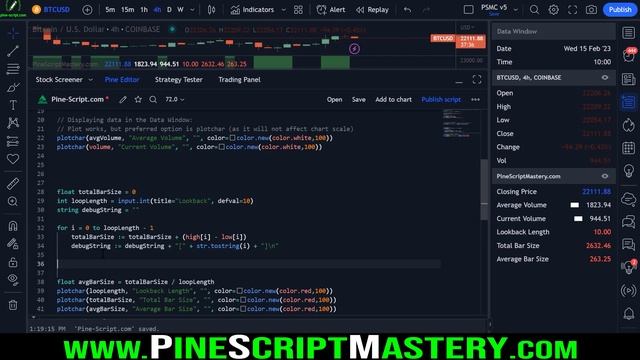Open the Stock Screener tab
Image resolution: width=640 pixels, height=360 pixels.
tap(59, 80)
